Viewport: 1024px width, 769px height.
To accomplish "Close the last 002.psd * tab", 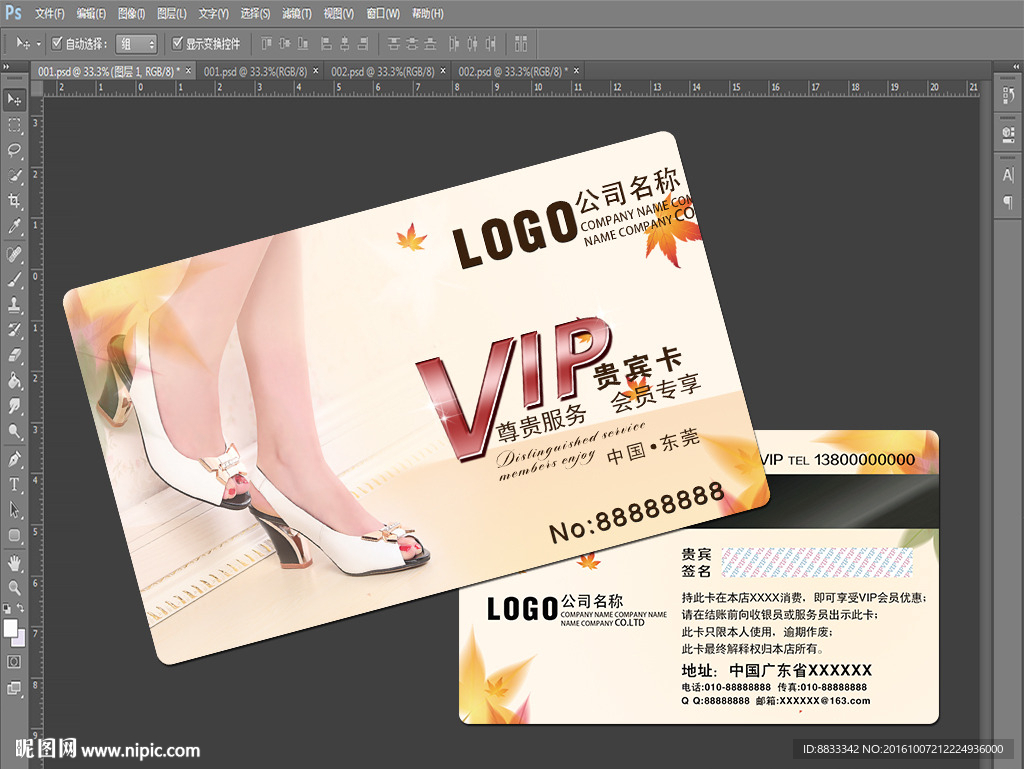I will click(x=577, y=70).
